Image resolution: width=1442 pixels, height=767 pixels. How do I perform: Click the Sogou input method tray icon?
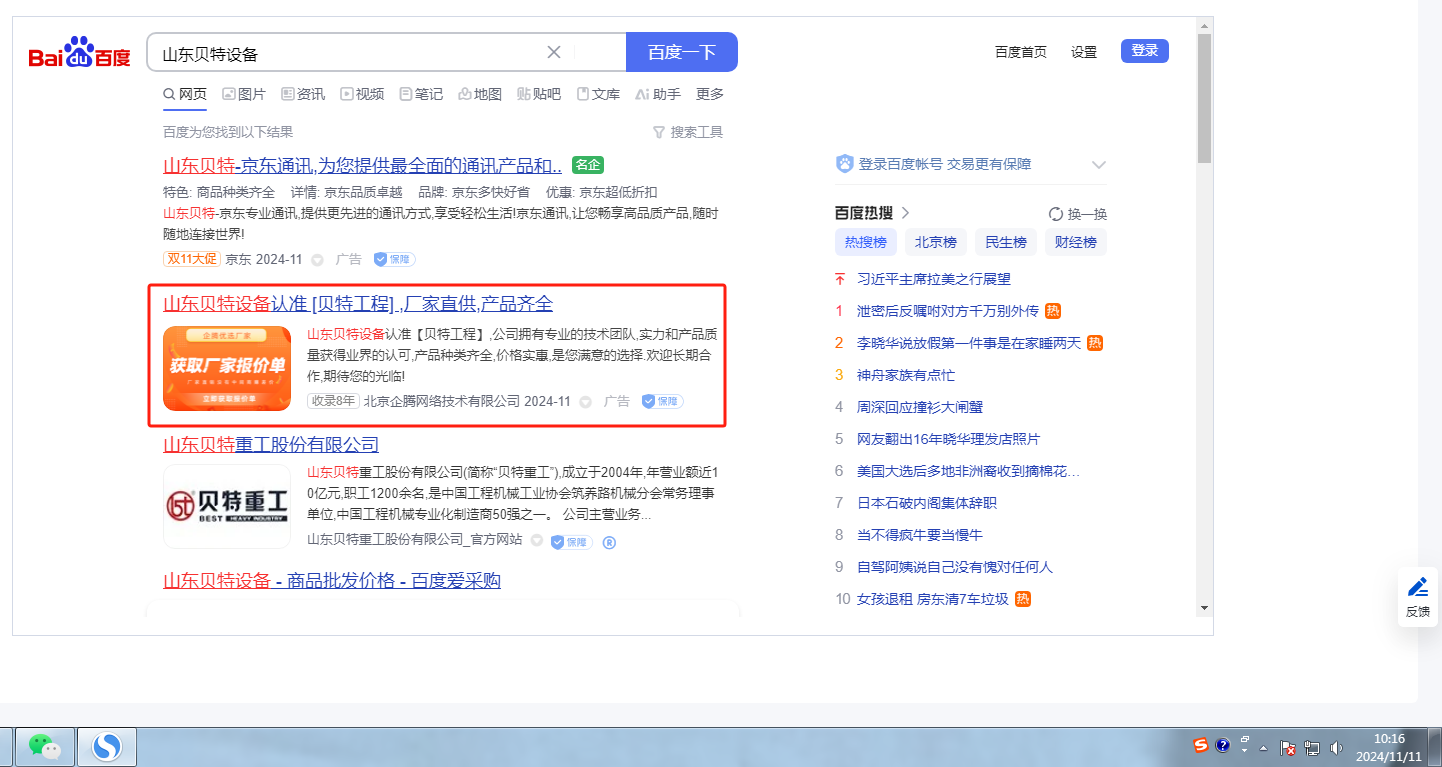point(1200,745)
